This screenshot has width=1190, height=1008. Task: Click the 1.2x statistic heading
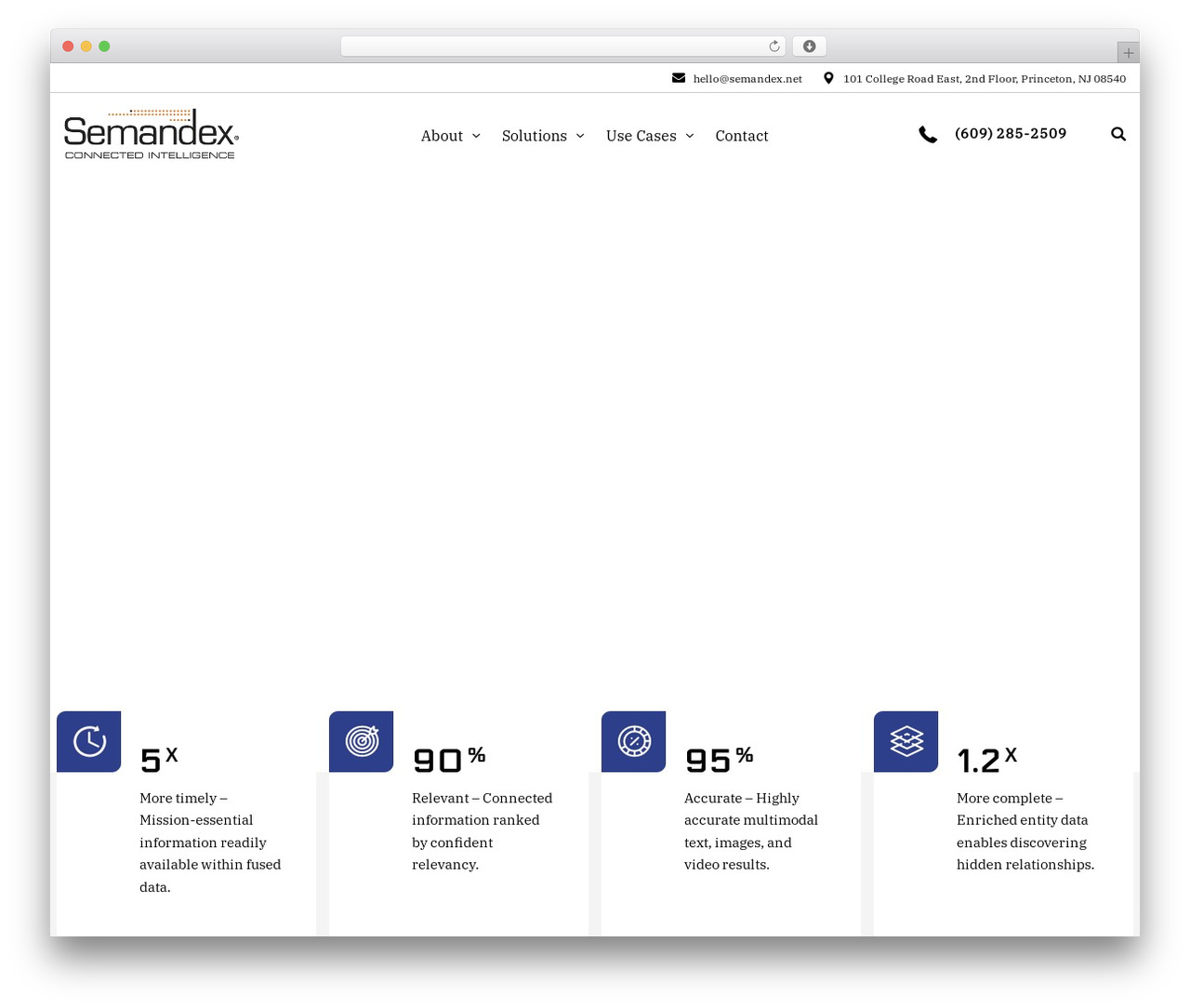pyautogui.click(x=987, y=759)
